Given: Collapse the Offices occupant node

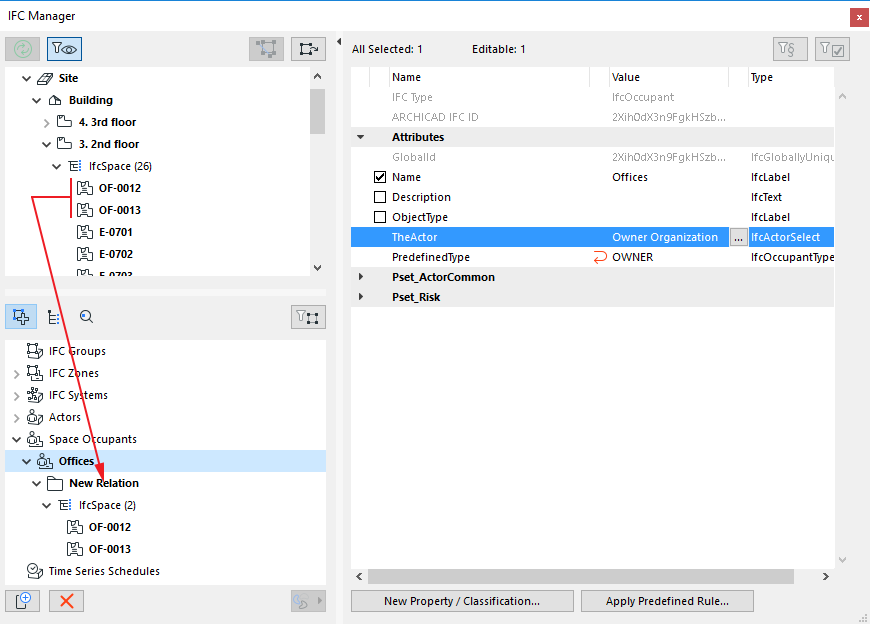Looking at the screenshot, I should pos(27,461).
